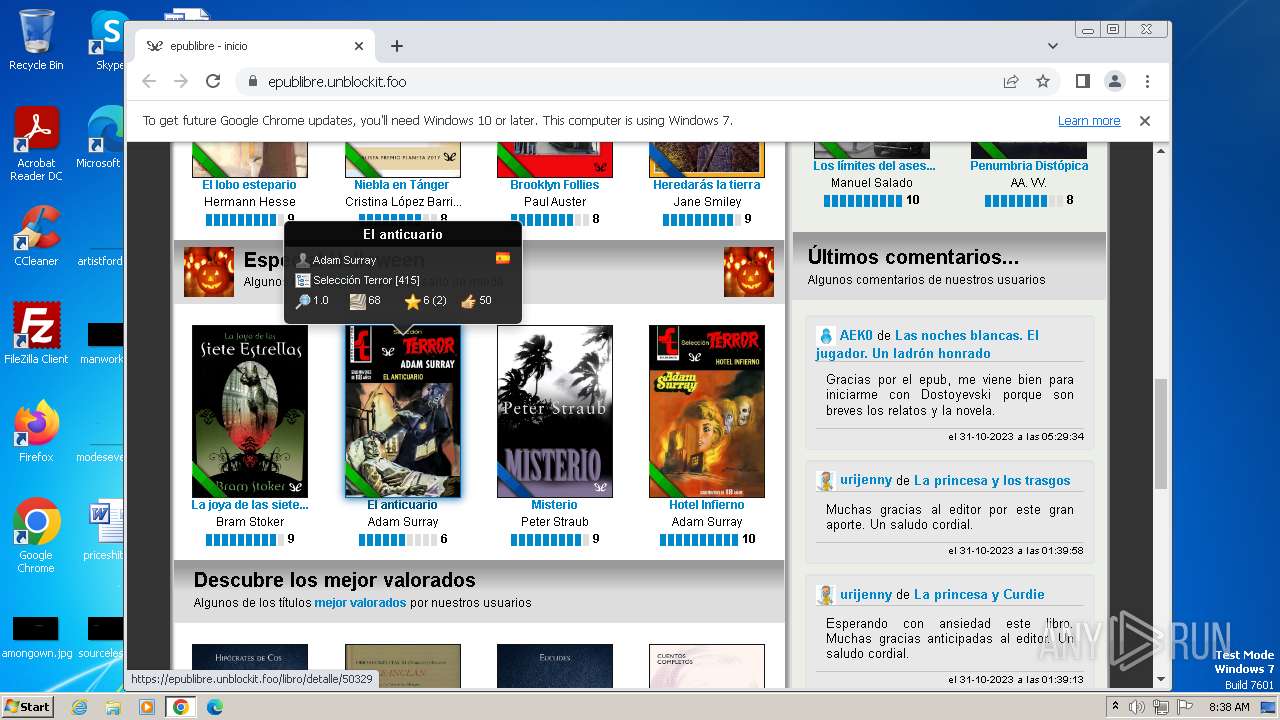Click the mejor valorados link
Image resolution: width=1280 pixels, height=720 pixels.
(x=360, y=603)
